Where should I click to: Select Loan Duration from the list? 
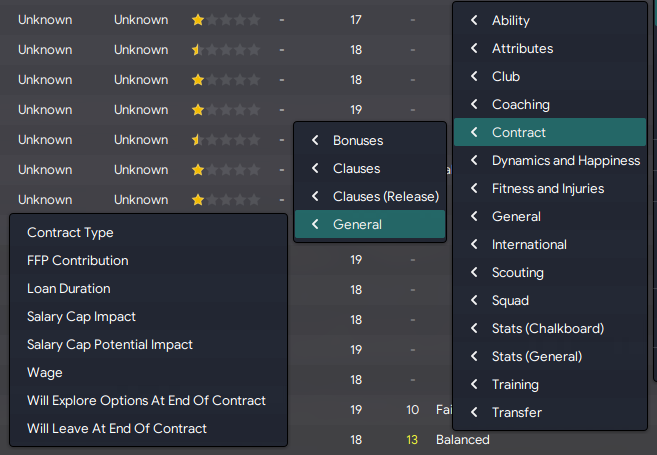(x=148, y=289)
